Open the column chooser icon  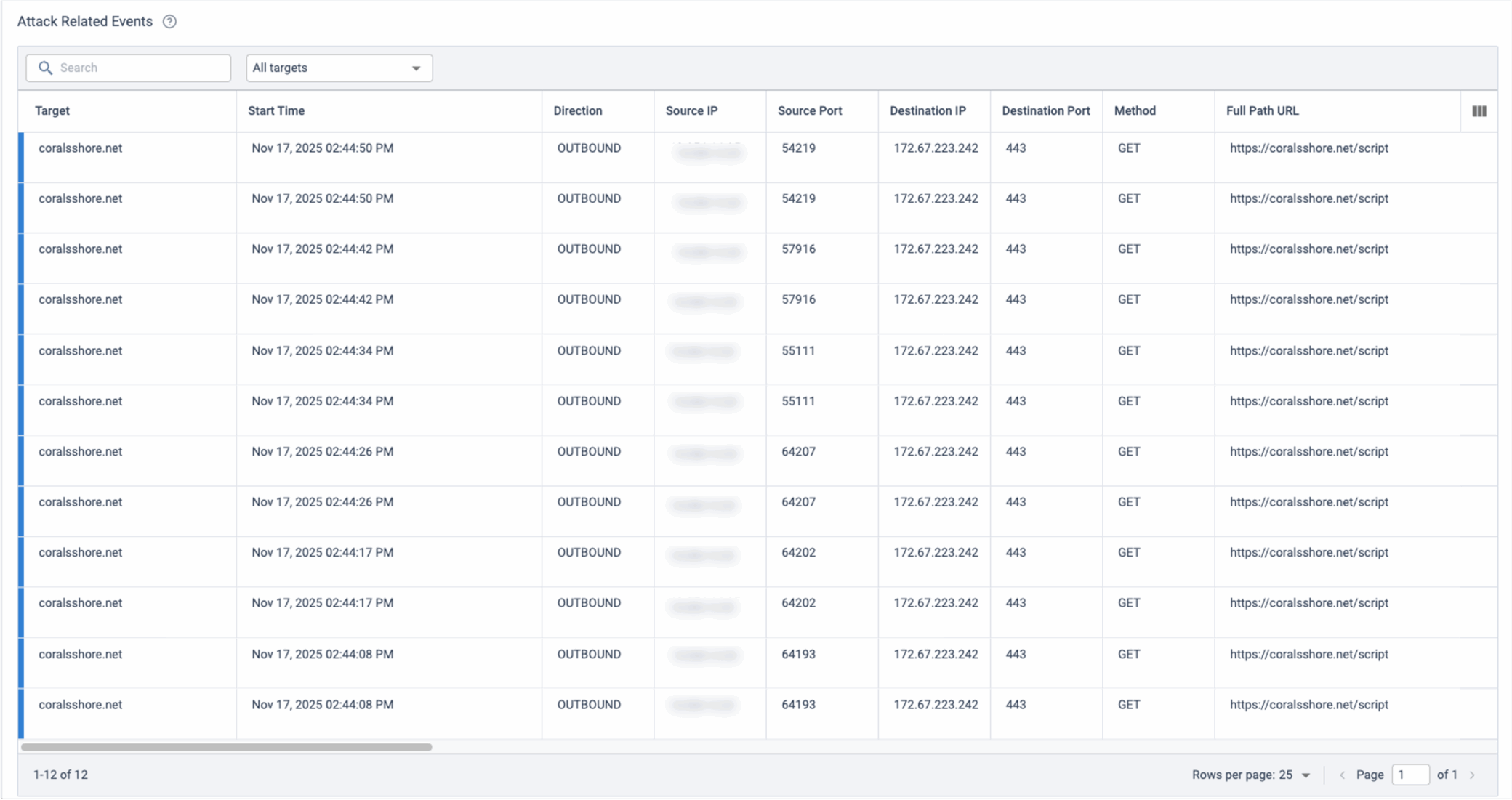tap(1479, 111)
